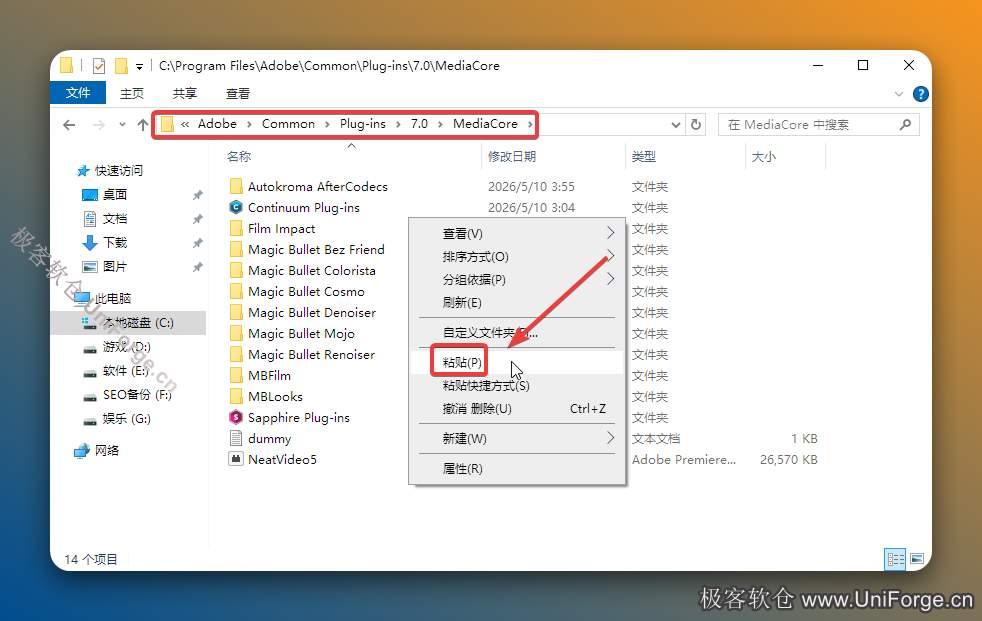982x621 pixels.
Task: Open 图片 in Quick Access
Action: point(115,267)
